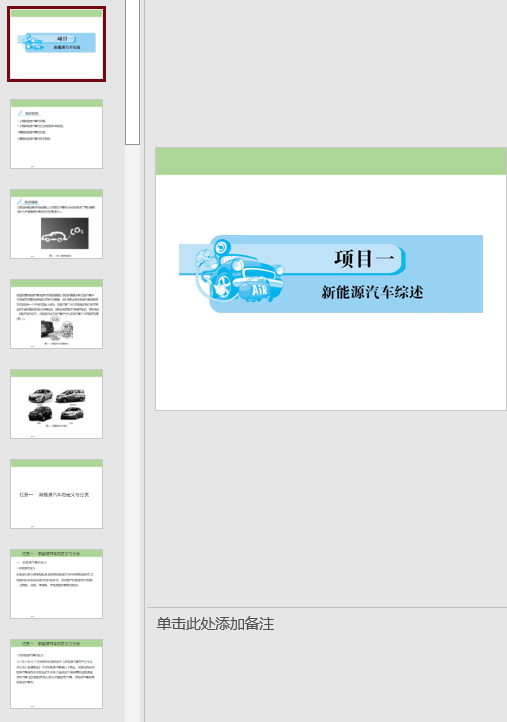This screenshot has width=507, height=722.
Task: Click empty white area of main slide
Action: click(331, 364)
